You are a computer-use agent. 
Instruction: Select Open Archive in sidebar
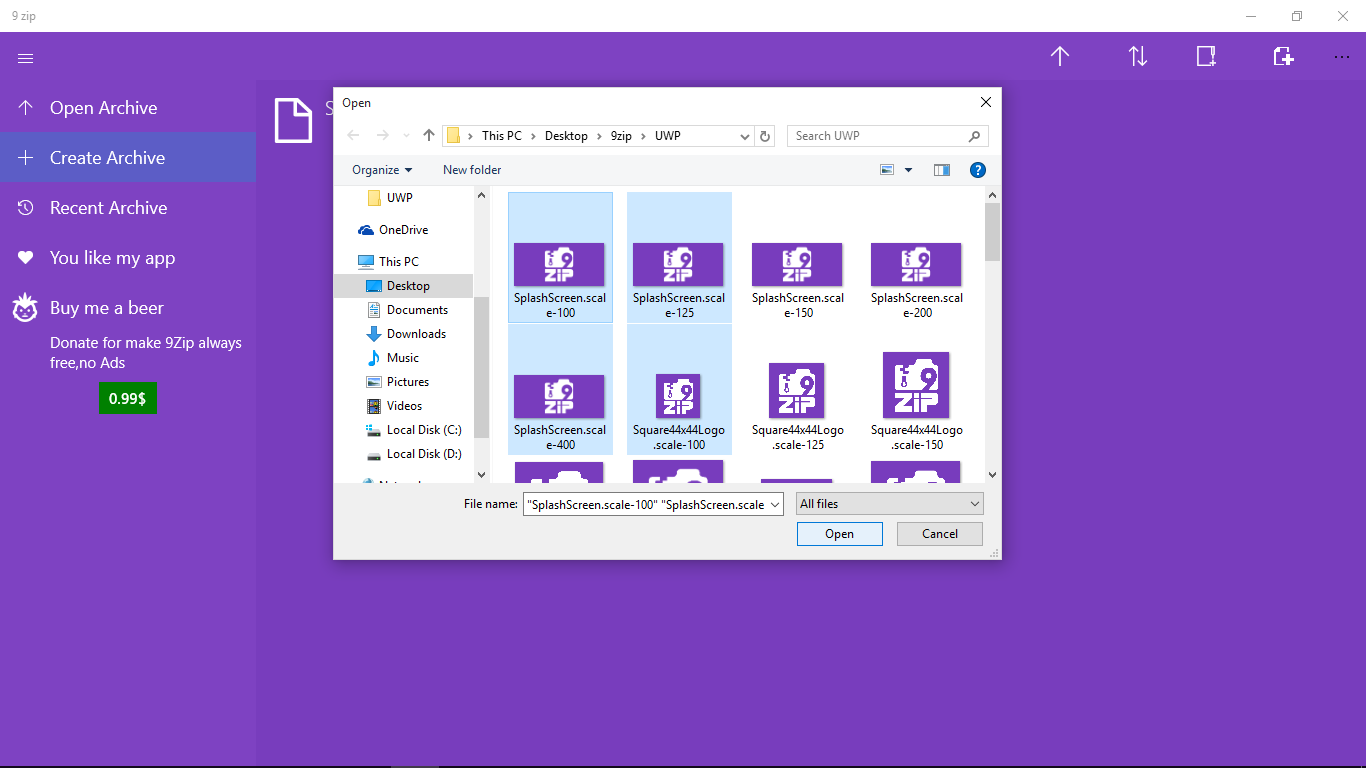click(128, 107)
